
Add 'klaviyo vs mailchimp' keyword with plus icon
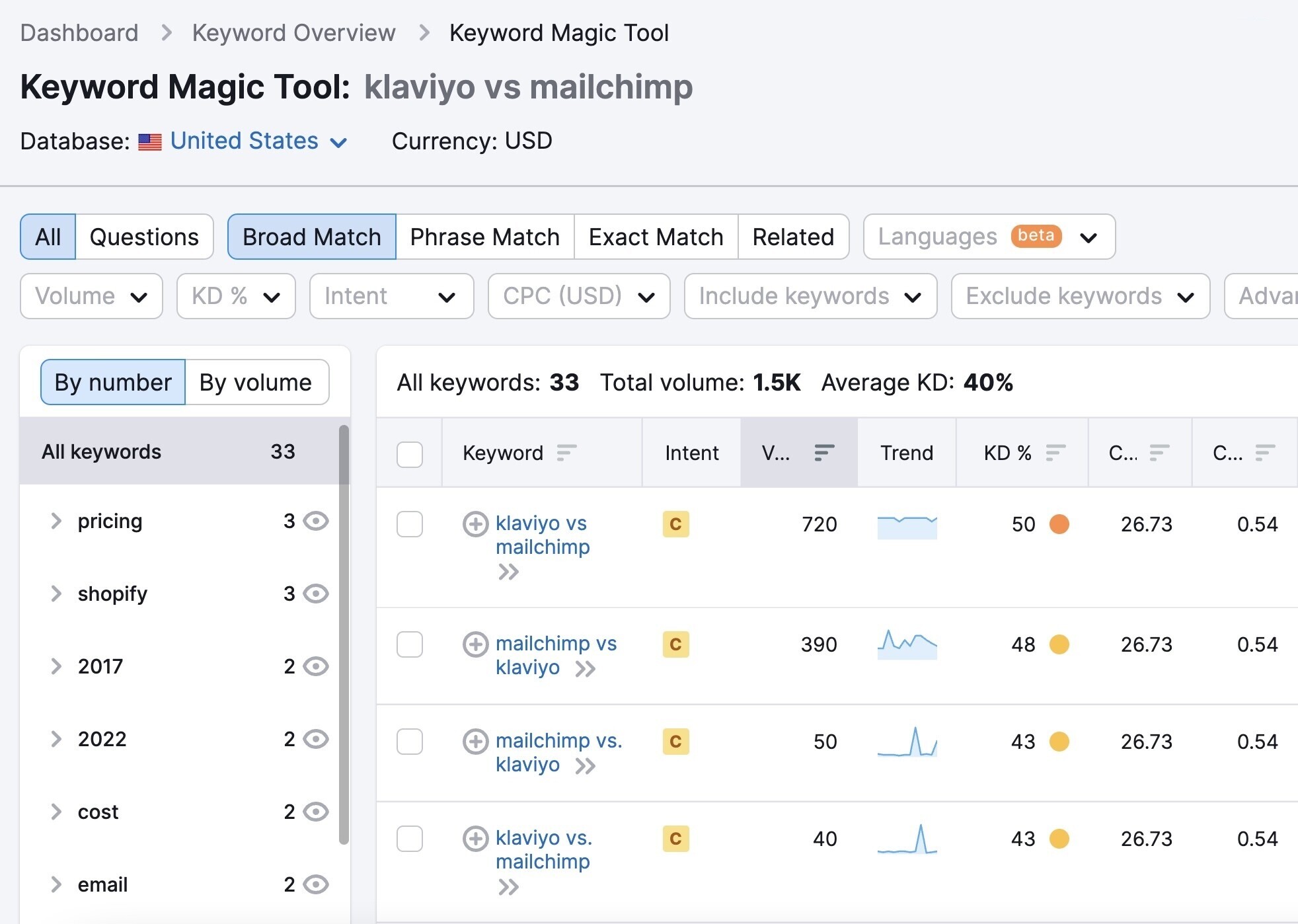[475, 524]
